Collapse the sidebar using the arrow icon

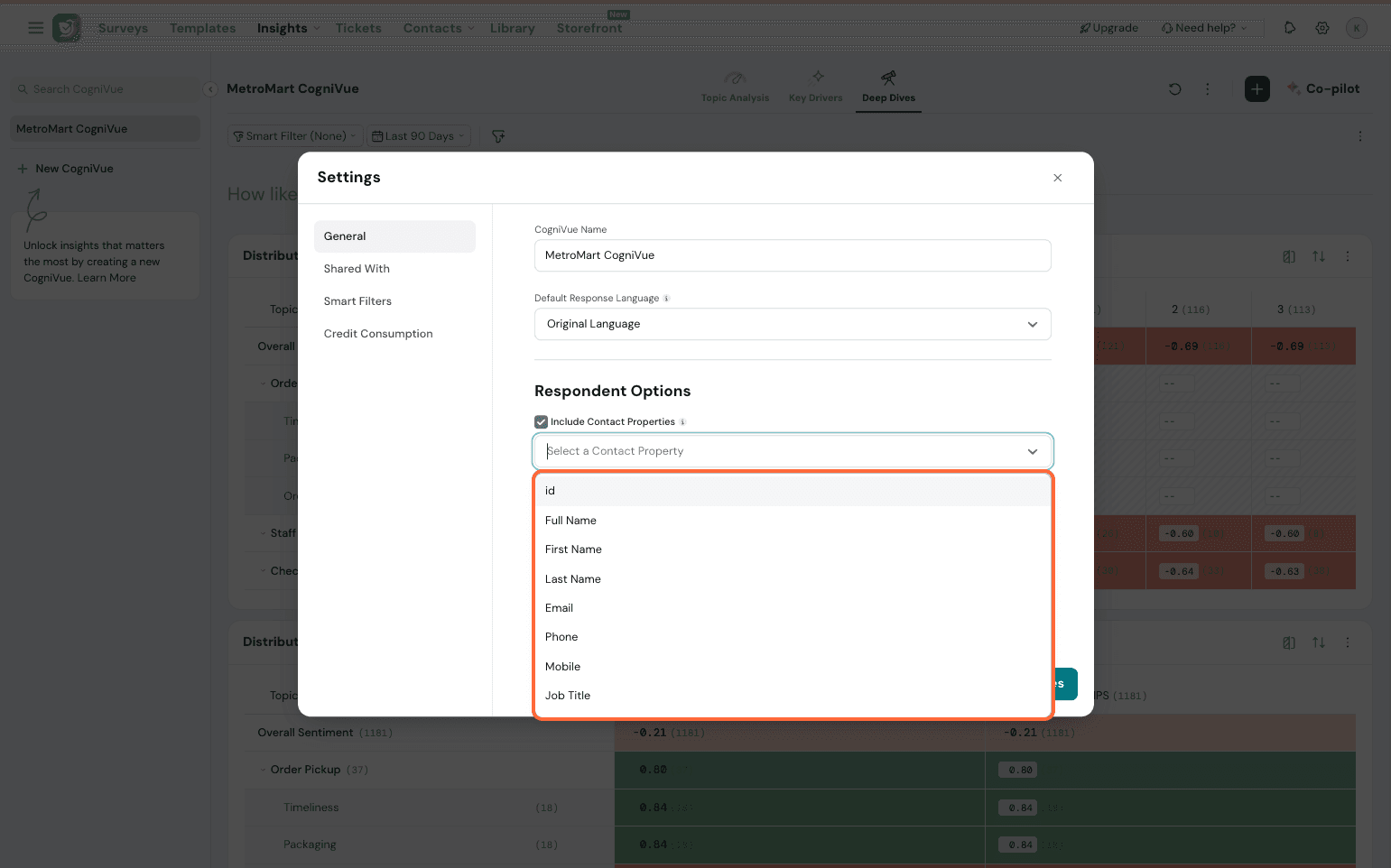[209, 88]
